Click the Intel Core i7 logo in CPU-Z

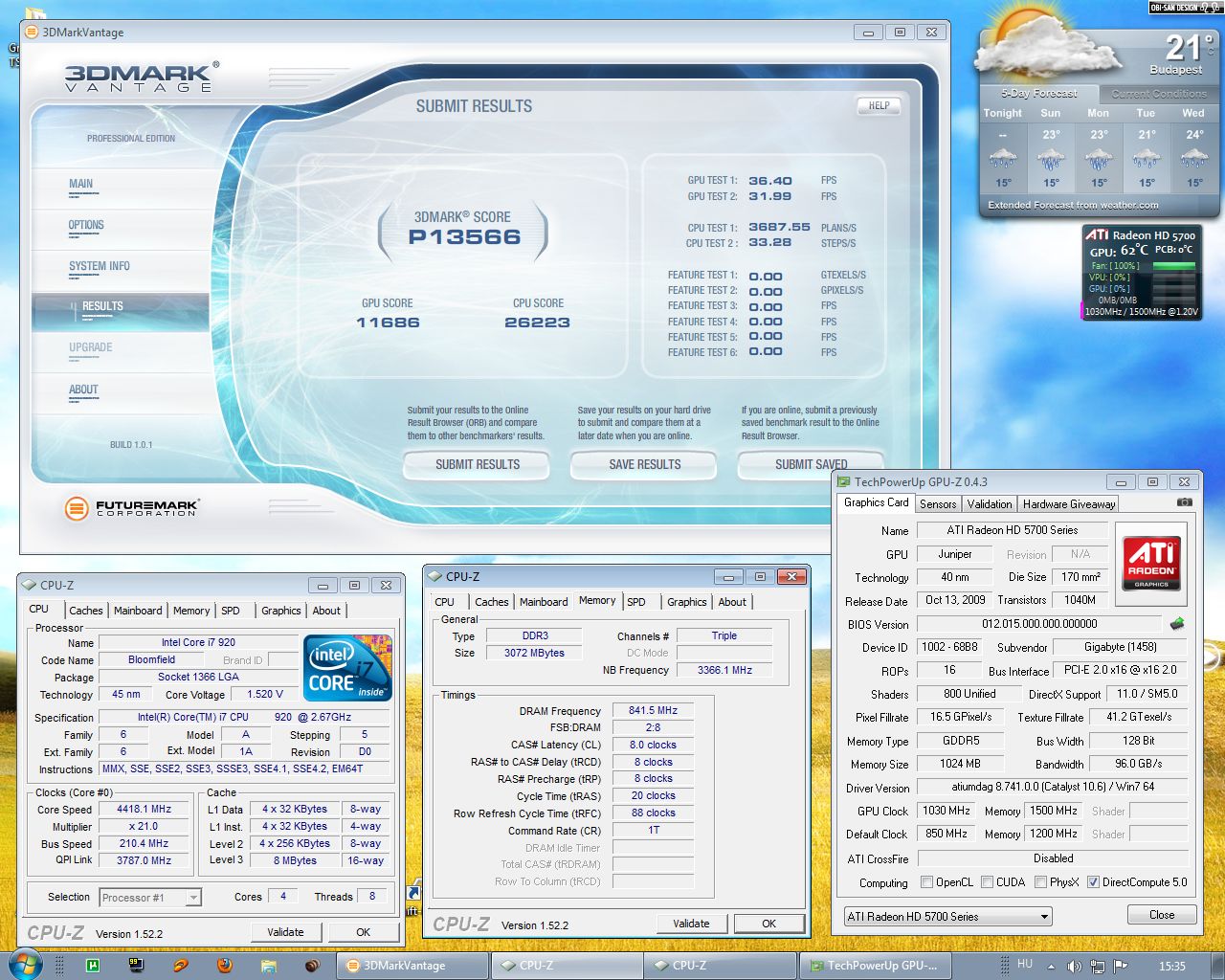347,667
